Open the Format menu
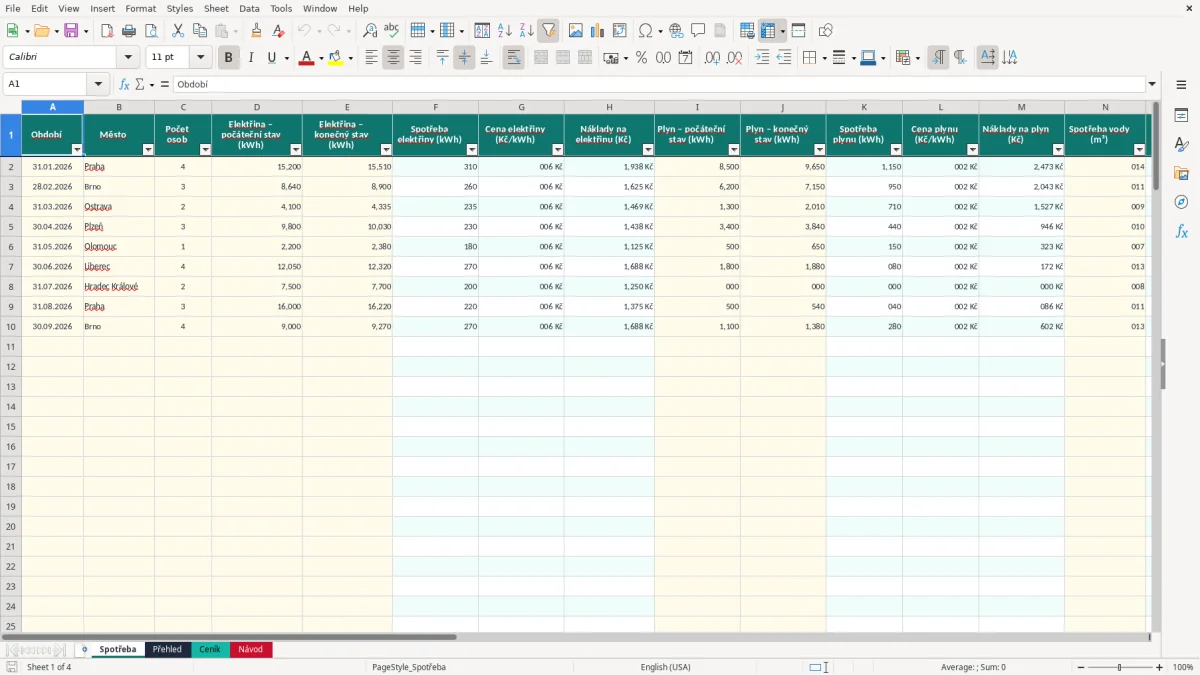The image size is (1200, 675). [140, 8]
